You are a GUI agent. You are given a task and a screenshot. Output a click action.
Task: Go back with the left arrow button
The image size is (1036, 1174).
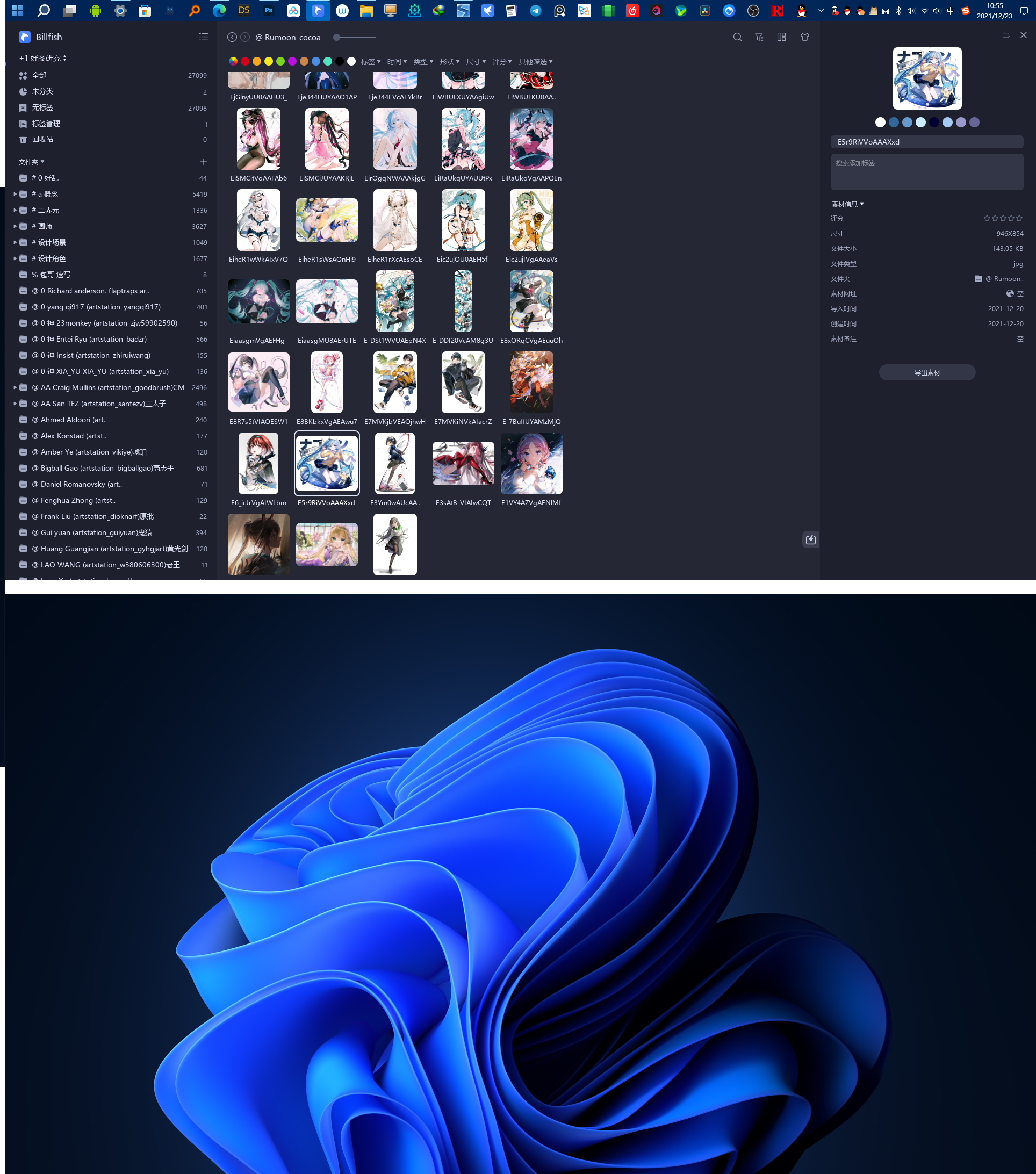tap(232, 37)
